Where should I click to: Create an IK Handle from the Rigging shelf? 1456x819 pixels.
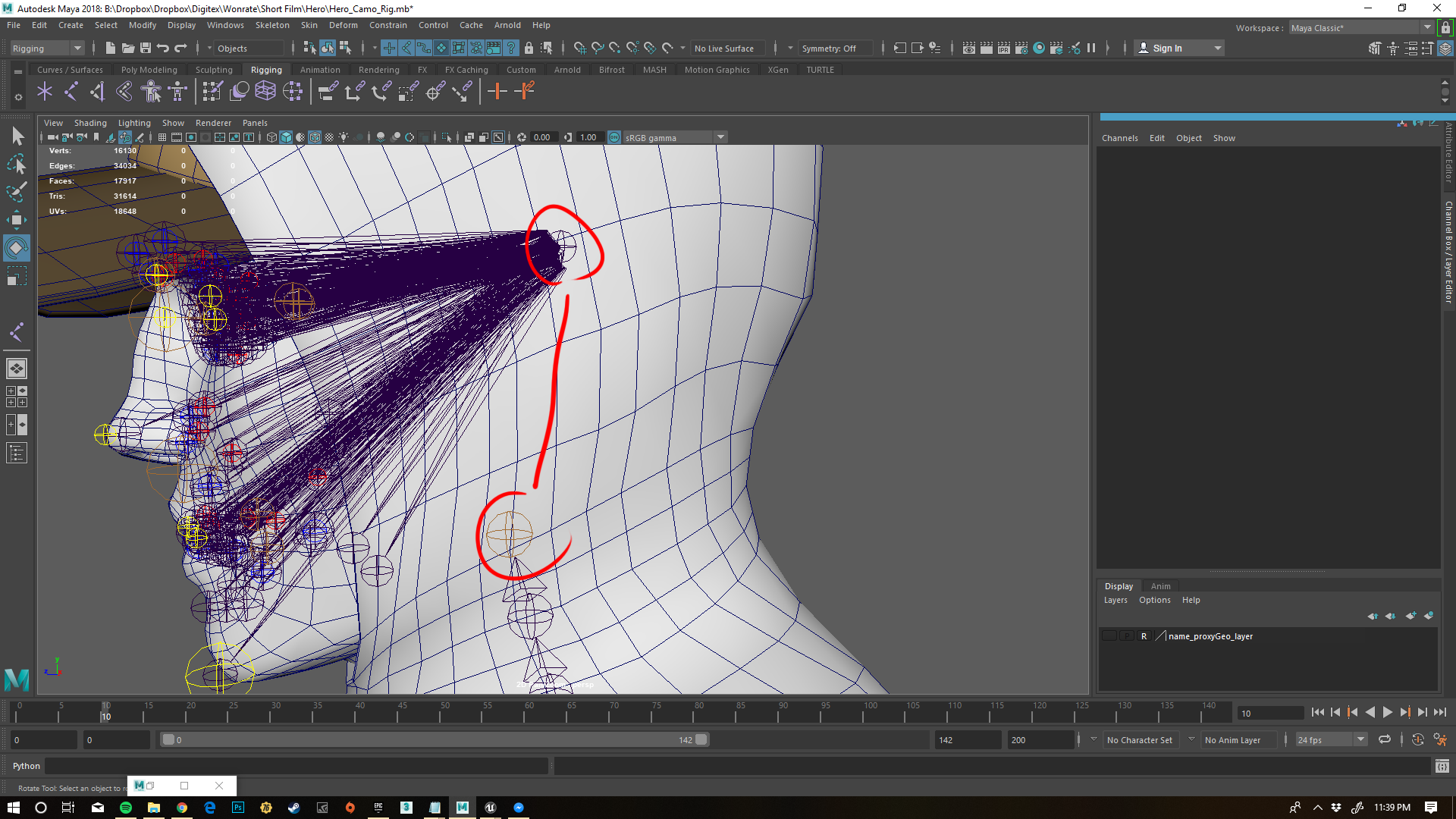[x=71, y=91]
